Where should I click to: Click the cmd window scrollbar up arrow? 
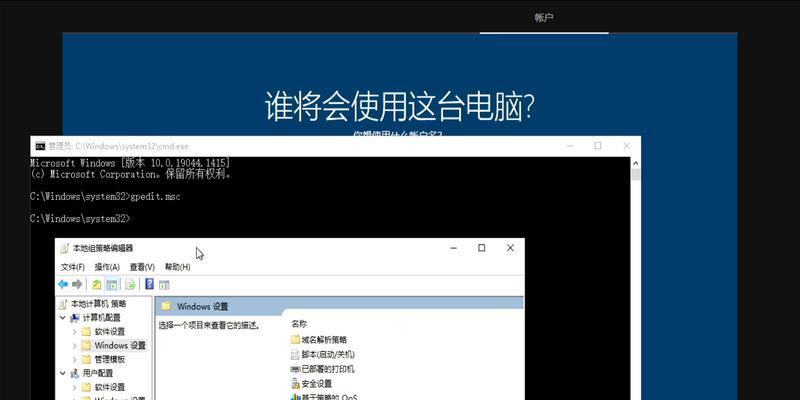[x=636, y=163]
